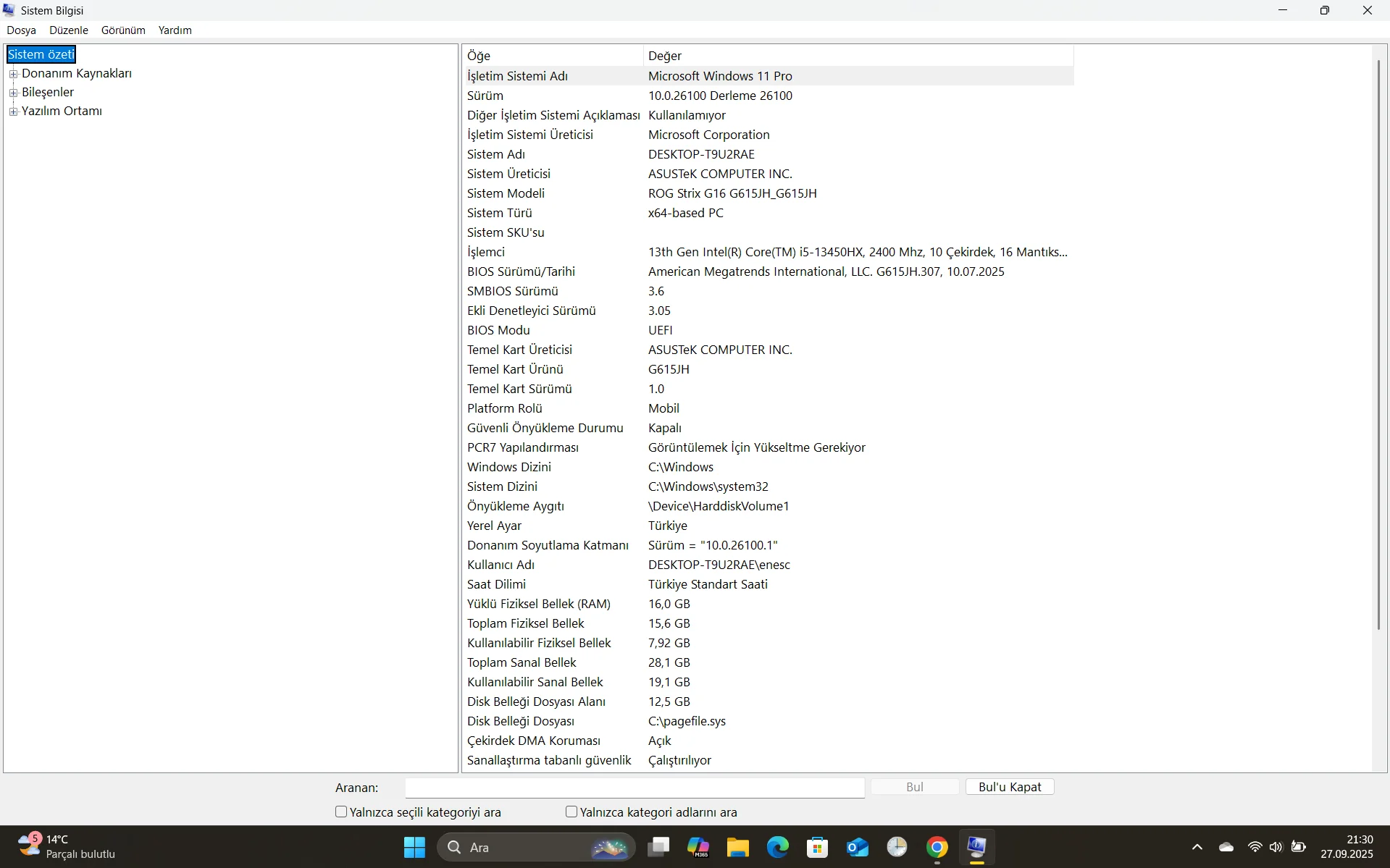Image resolution: width=1390 pixels, height=868 pixels.
Task: Open the Clock app in the taskbar
Action: (x=897, y=847)
